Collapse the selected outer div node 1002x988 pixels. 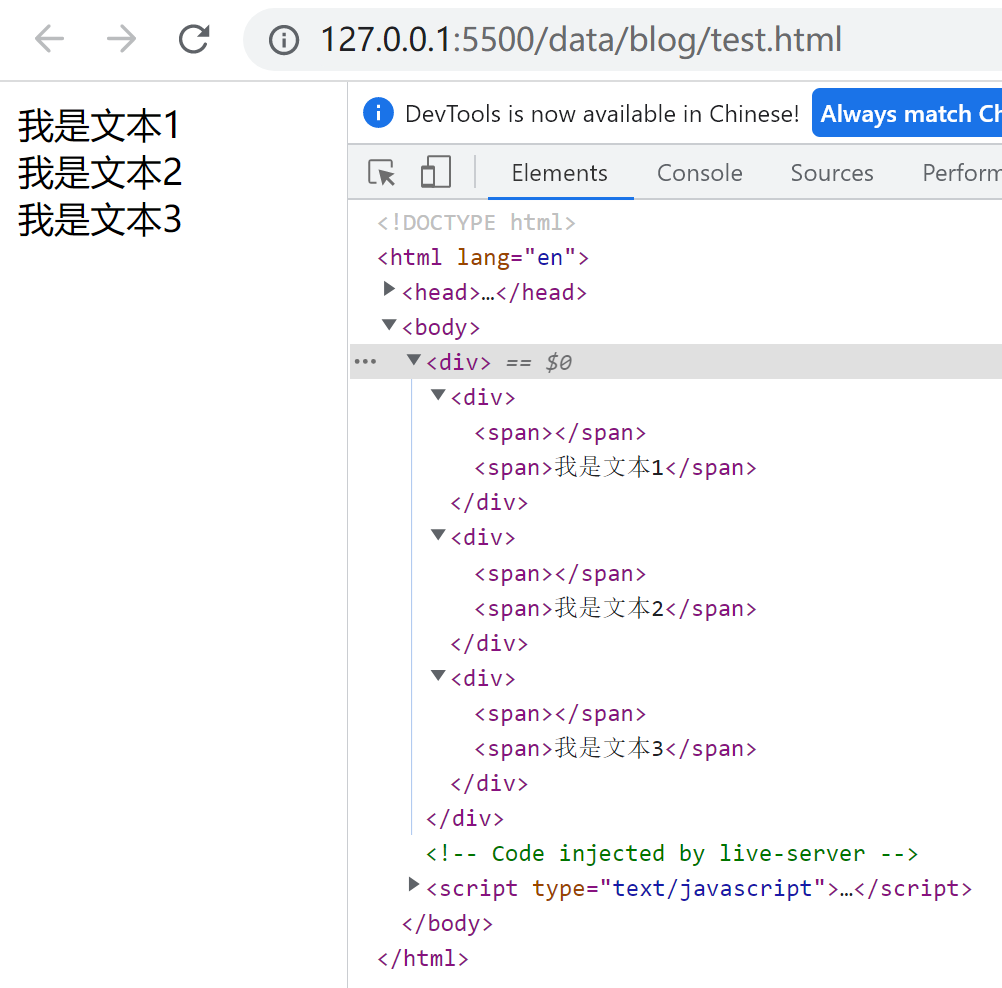pos(413,360)
